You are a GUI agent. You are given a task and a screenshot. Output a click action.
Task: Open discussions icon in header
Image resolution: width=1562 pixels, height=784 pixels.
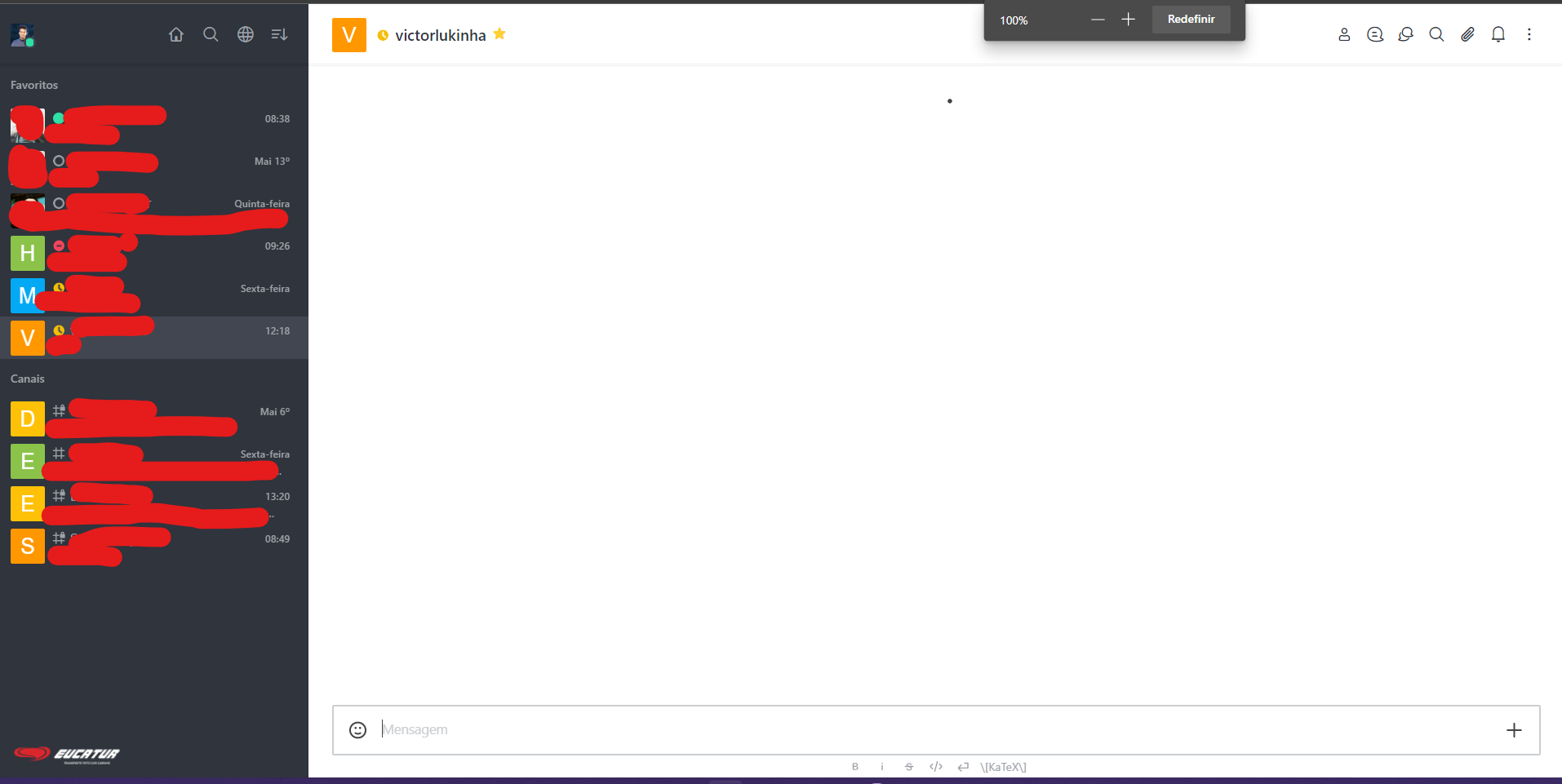[1405, 34]
